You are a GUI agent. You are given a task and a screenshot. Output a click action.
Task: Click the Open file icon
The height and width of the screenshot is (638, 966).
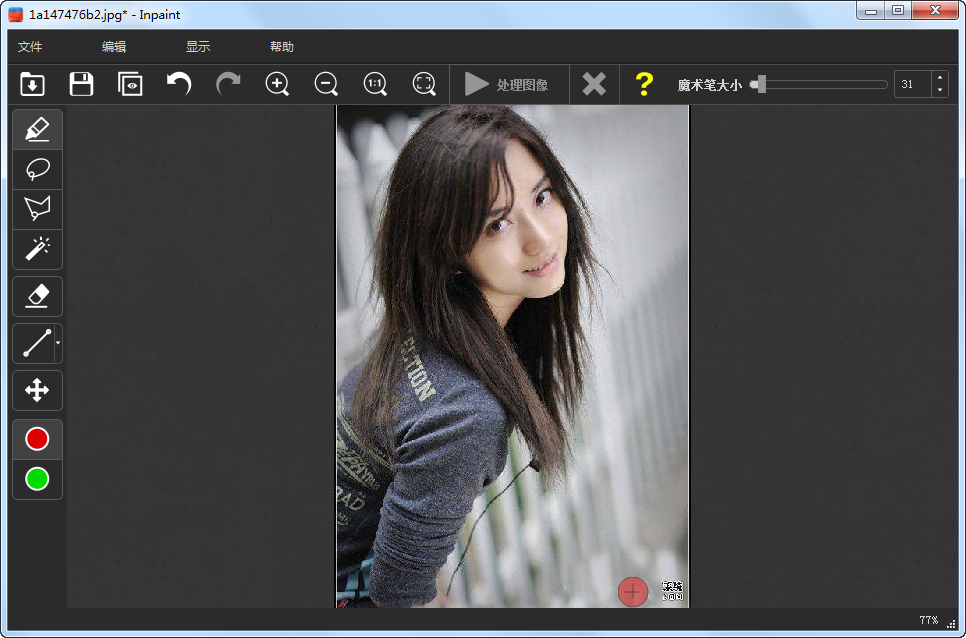[x=32, y=85]
